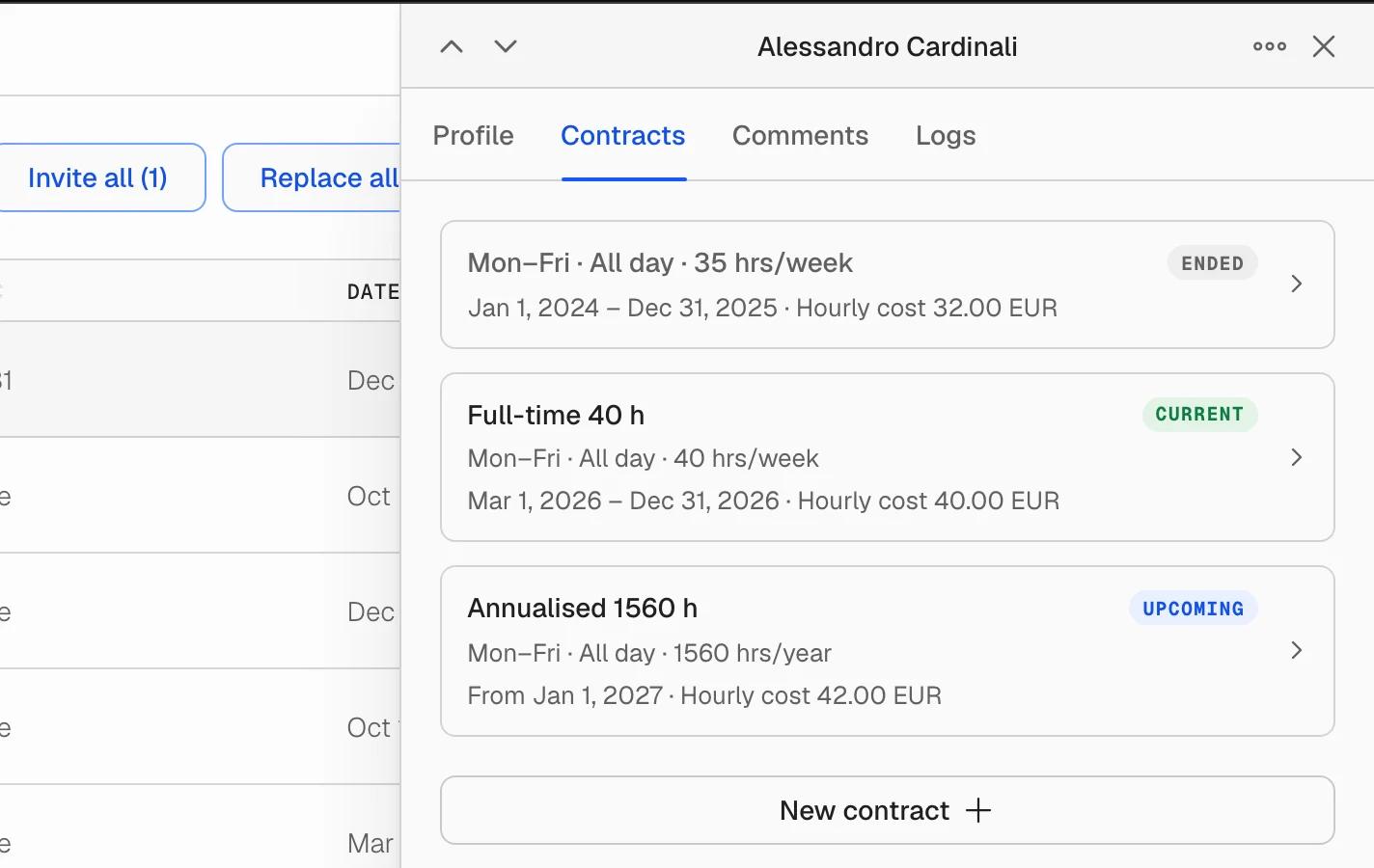Click the Annualised 1560 h contract title
1374x868 pixels.
[x=583, y=608]
